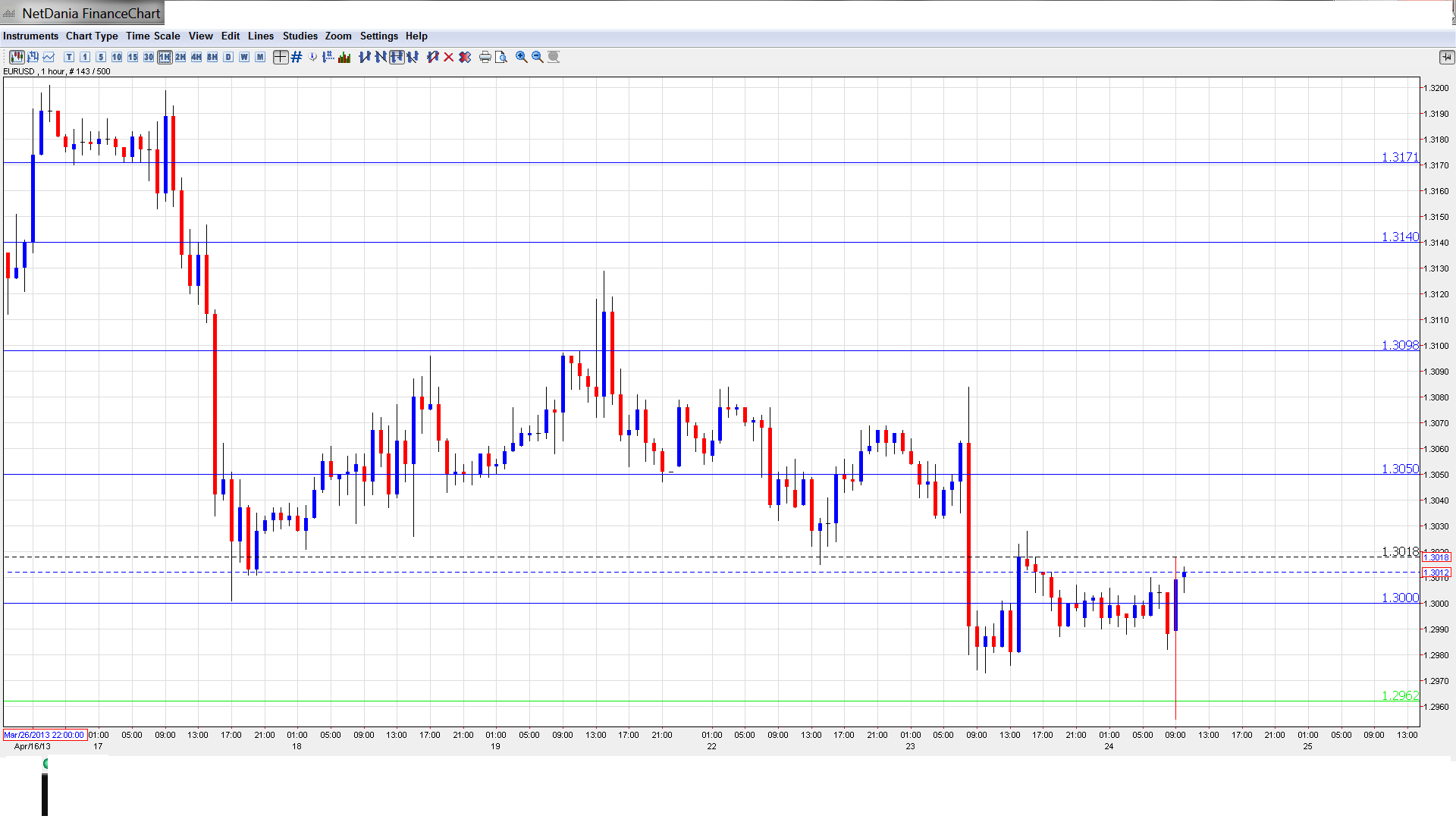Click red X delete line icon
This screenshot has height=819, width=1456.
point(449,57)
